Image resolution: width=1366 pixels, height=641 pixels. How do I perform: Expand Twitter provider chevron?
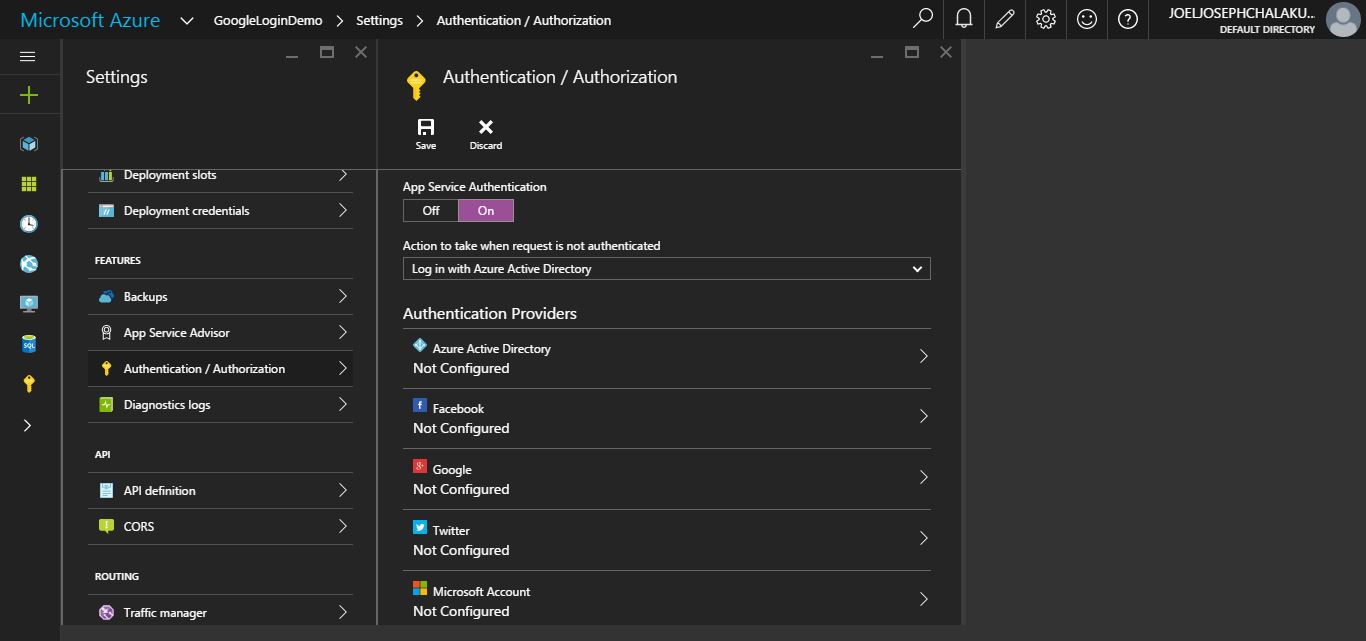[923, 538]
